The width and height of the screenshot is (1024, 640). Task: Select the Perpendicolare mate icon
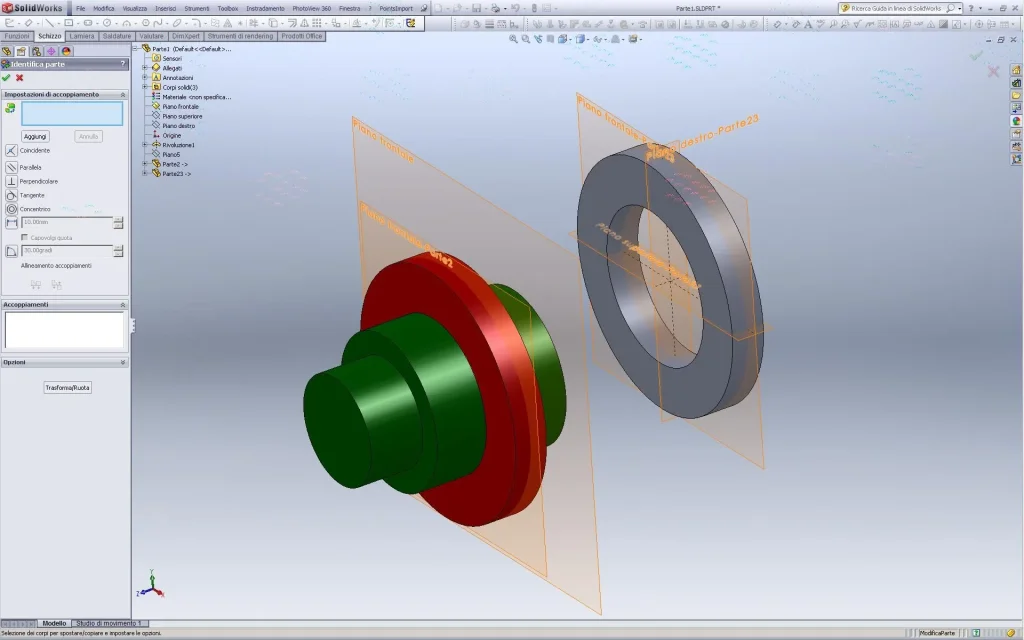(11, 181)
